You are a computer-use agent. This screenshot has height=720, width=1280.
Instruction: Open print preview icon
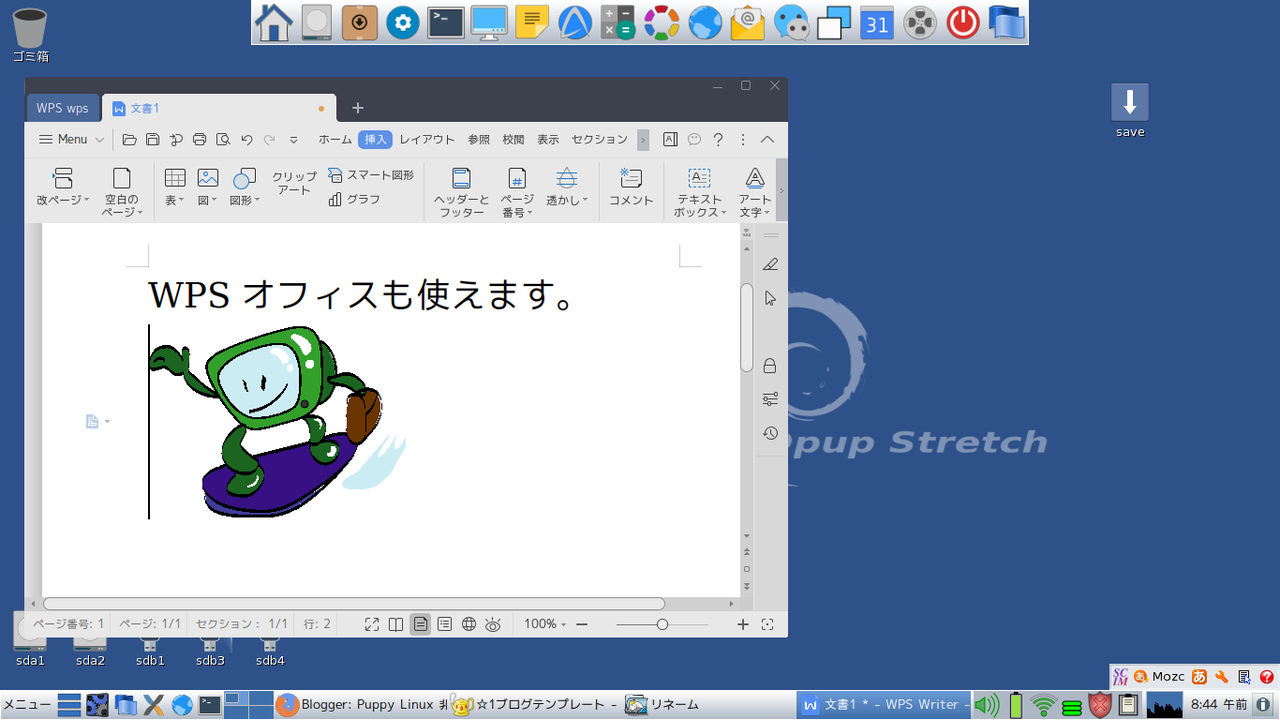pyautogui.click(x=223, y=139)
